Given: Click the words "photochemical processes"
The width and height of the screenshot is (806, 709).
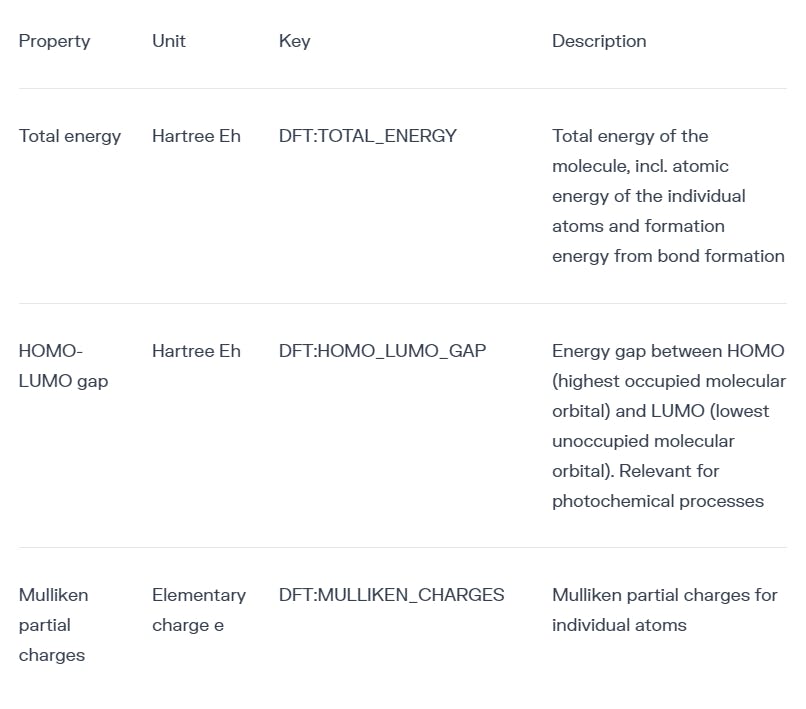Looking at the screenshot, I should 657,501.
